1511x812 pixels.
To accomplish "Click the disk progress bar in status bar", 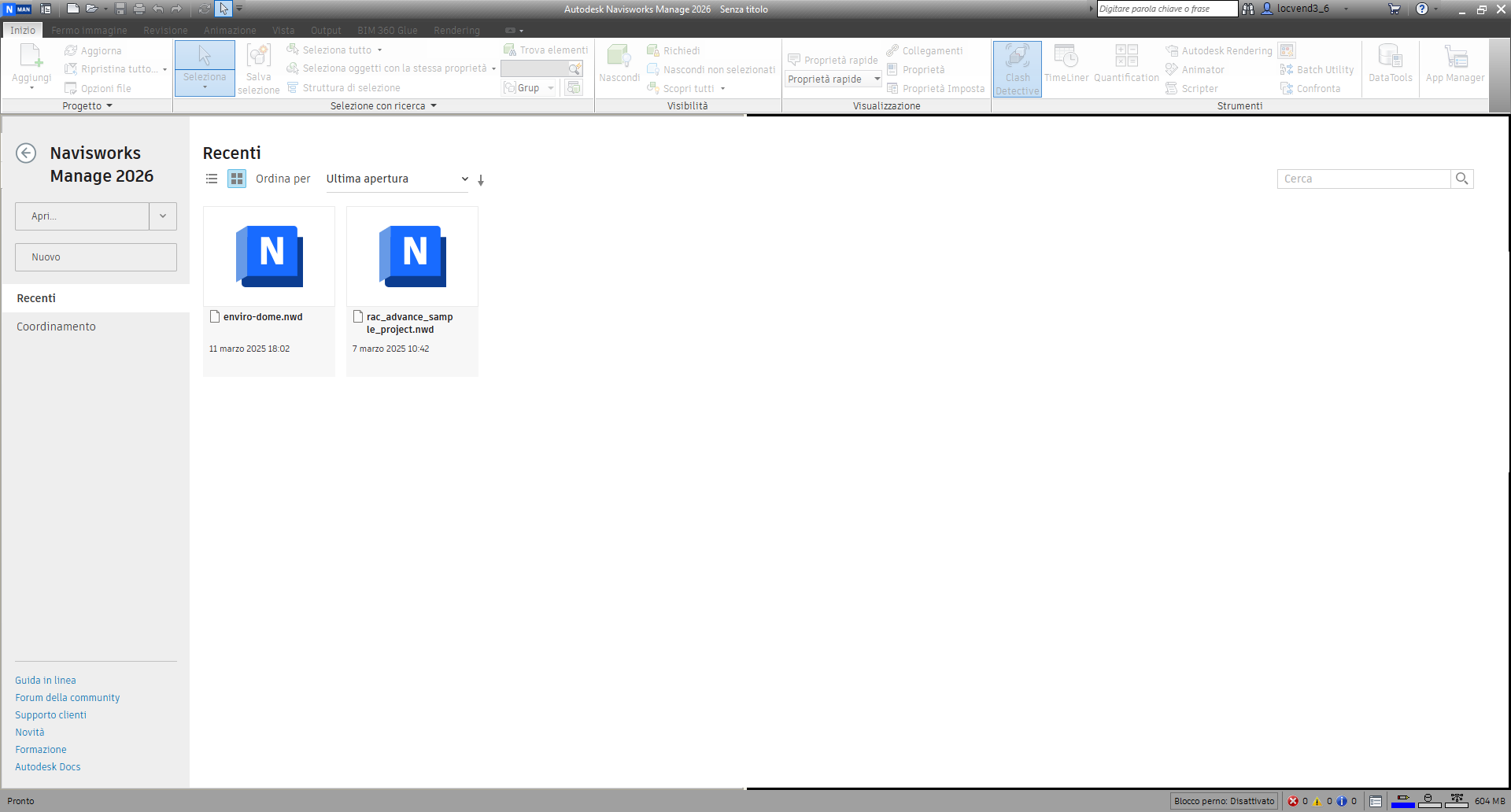I will pyautogui.click(x=1429, y=801).
